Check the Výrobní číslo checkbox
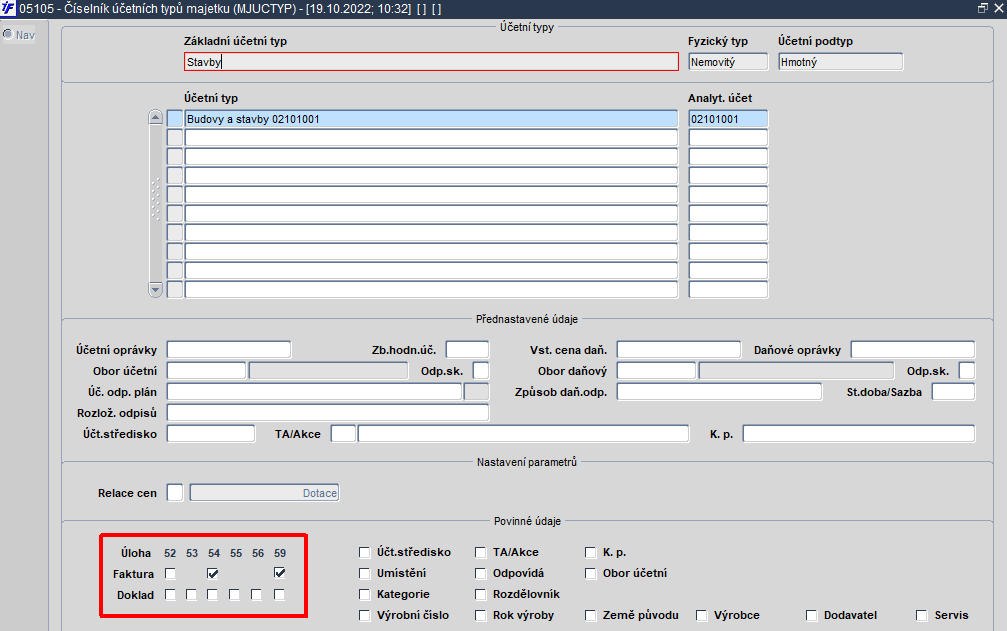This screenshot has height=631, width=1007. coord(365,616)
